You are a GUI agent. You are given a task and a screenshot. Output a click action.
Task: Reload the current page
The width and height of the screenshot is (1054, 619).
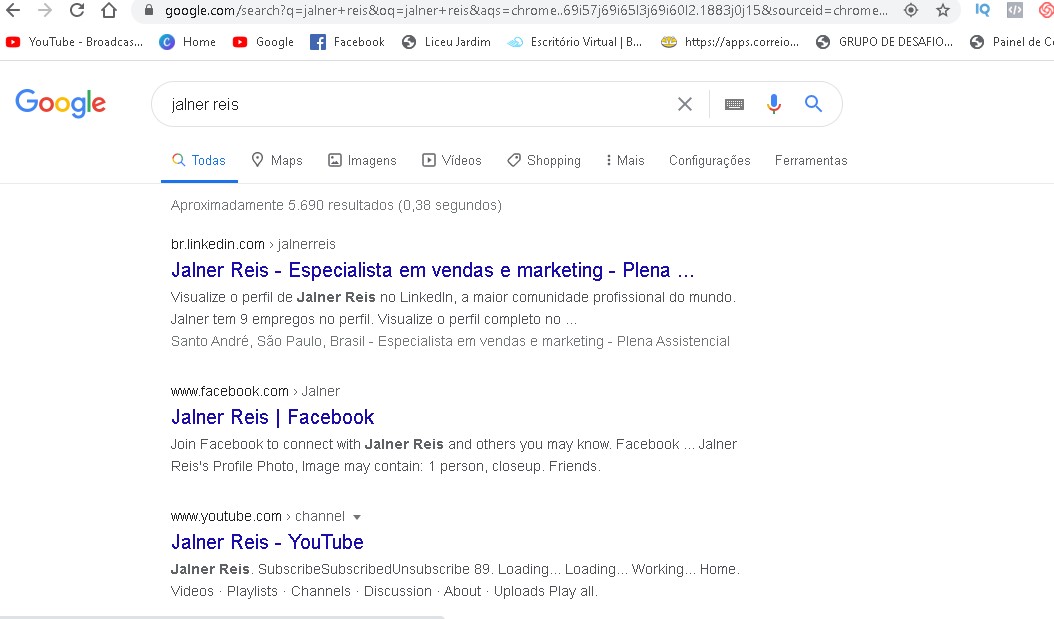click(x=77, y=10)
